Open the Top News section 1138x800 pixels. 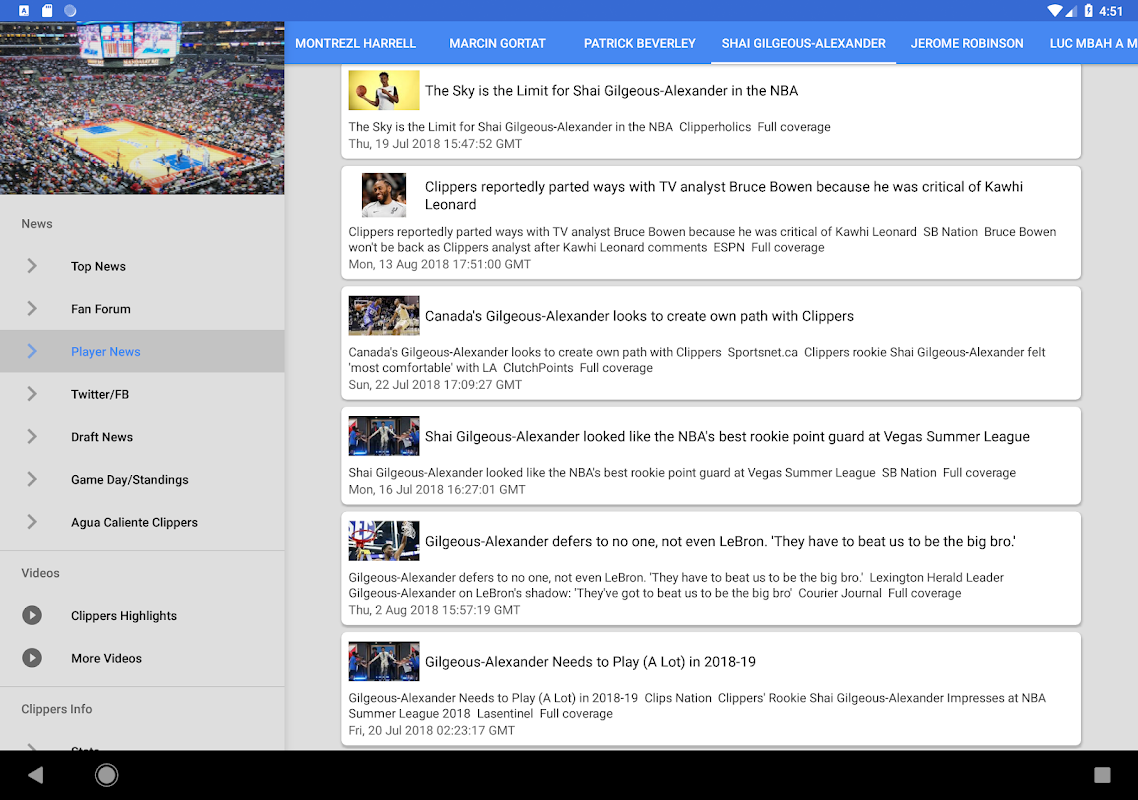[x=142, y=266]
